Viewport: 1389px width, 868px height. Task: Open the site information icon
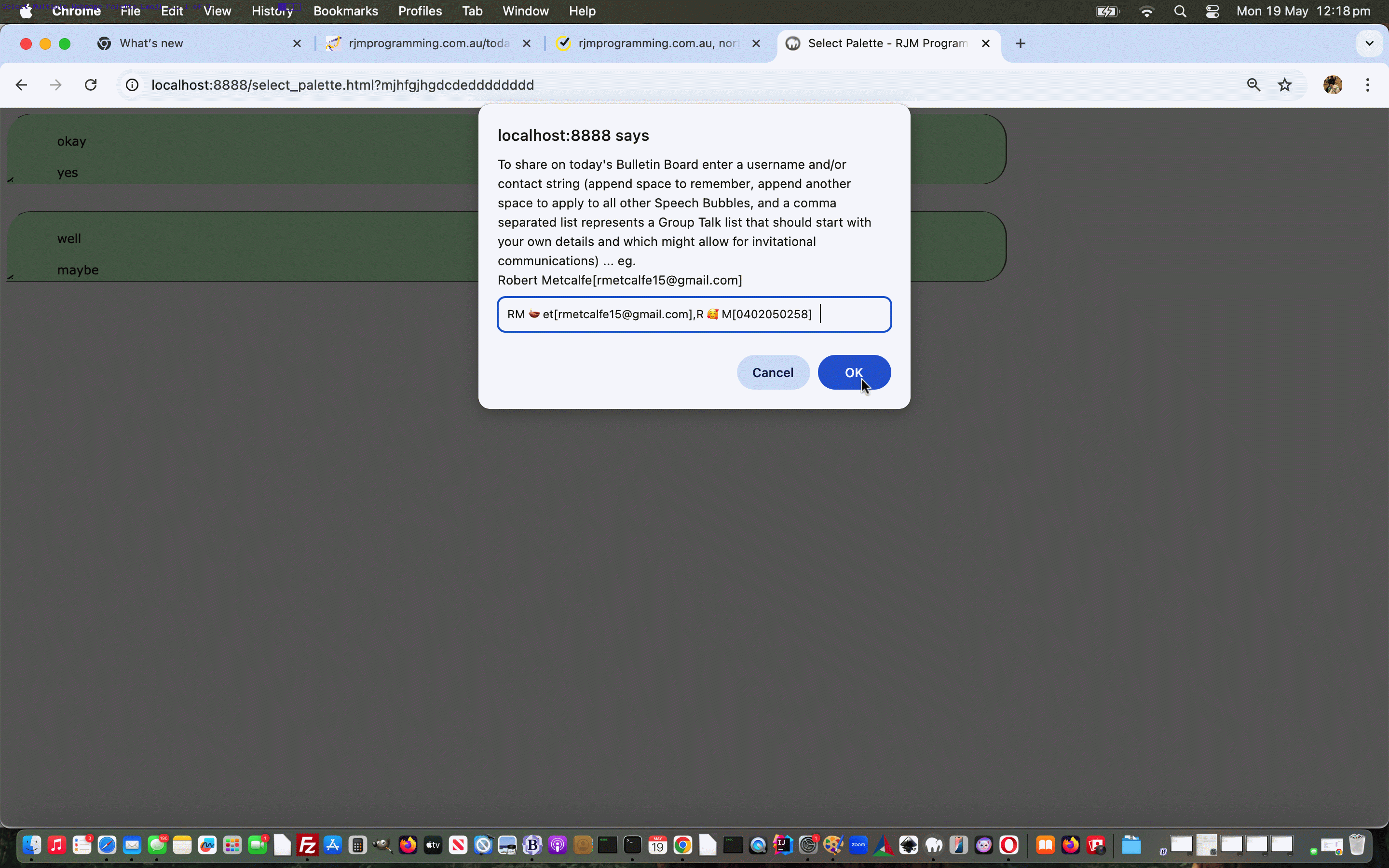point(132,85)
